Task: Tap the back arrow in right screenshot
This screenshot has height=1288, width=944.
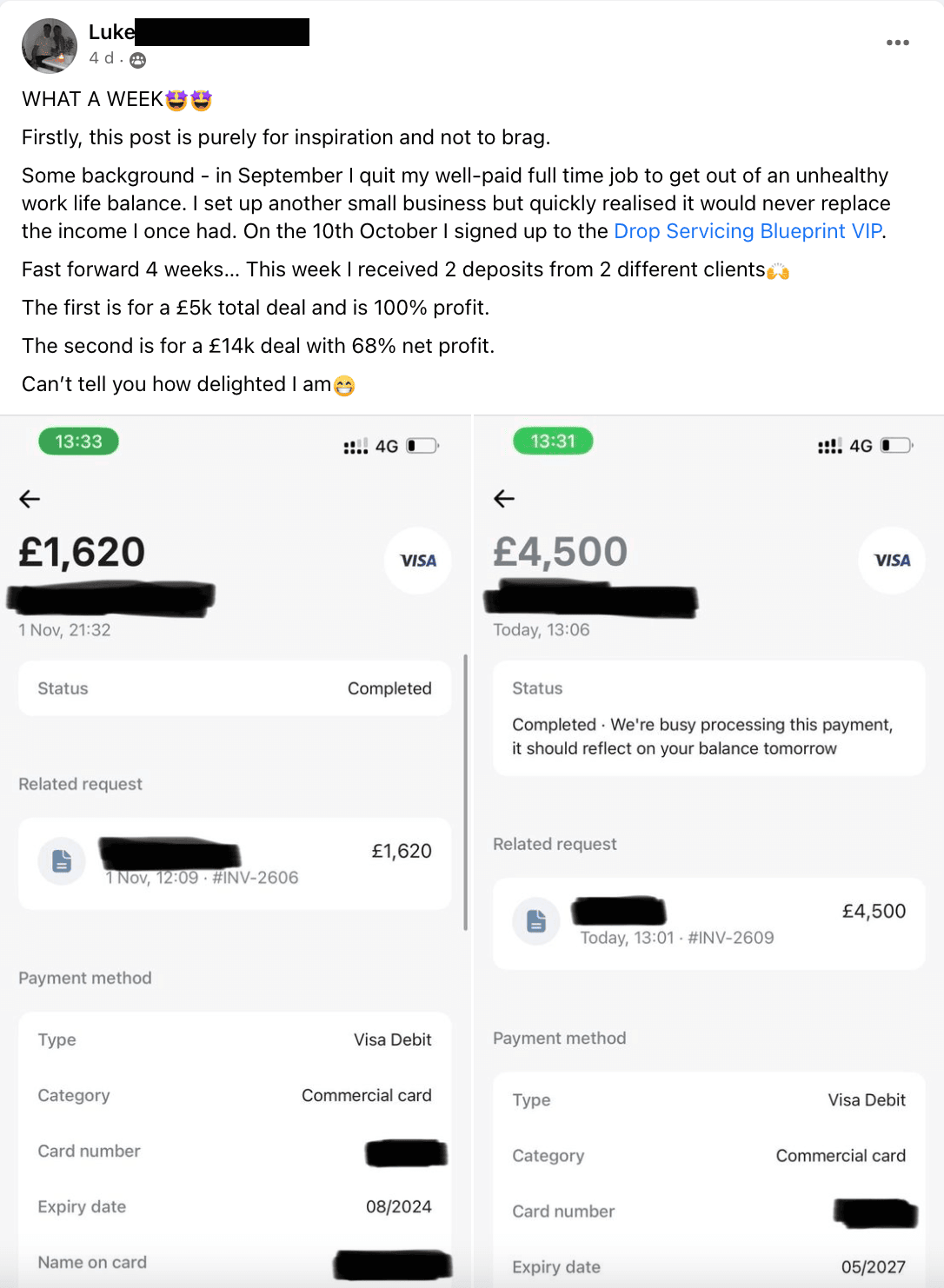Action: point(504,499)
